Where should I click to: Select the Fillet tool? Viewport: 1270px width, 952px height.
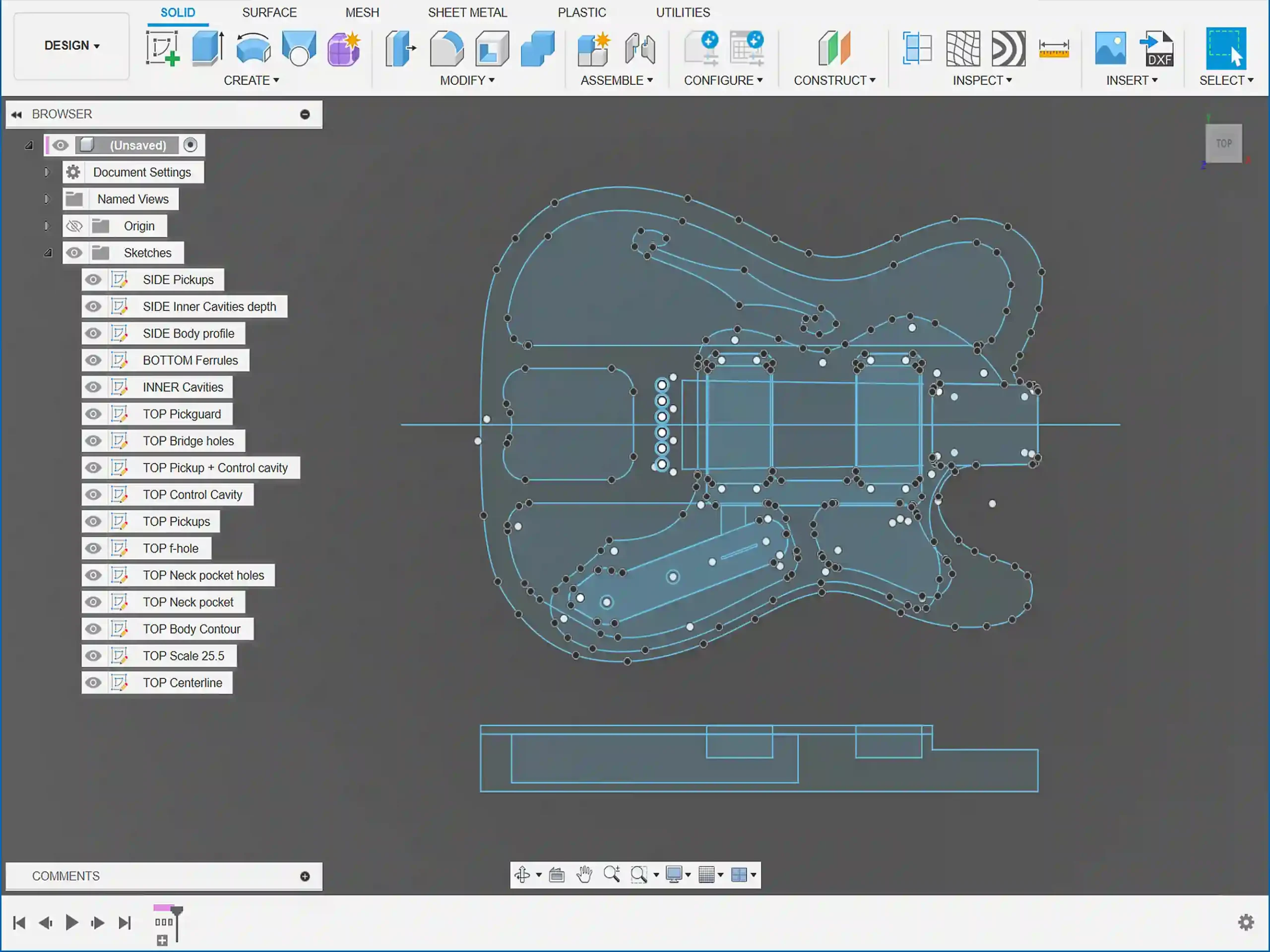[x=446, y=48]
